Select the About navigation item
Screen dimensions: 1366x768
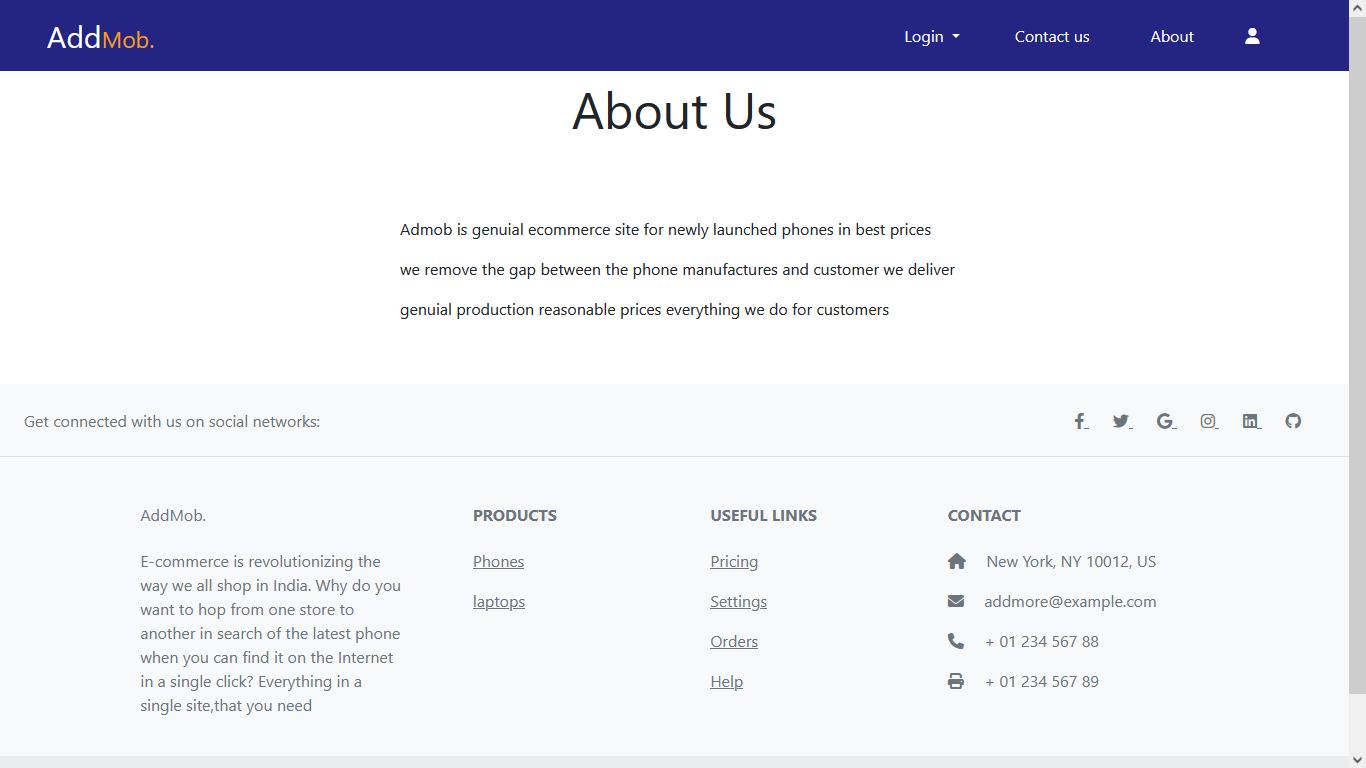1171,36
